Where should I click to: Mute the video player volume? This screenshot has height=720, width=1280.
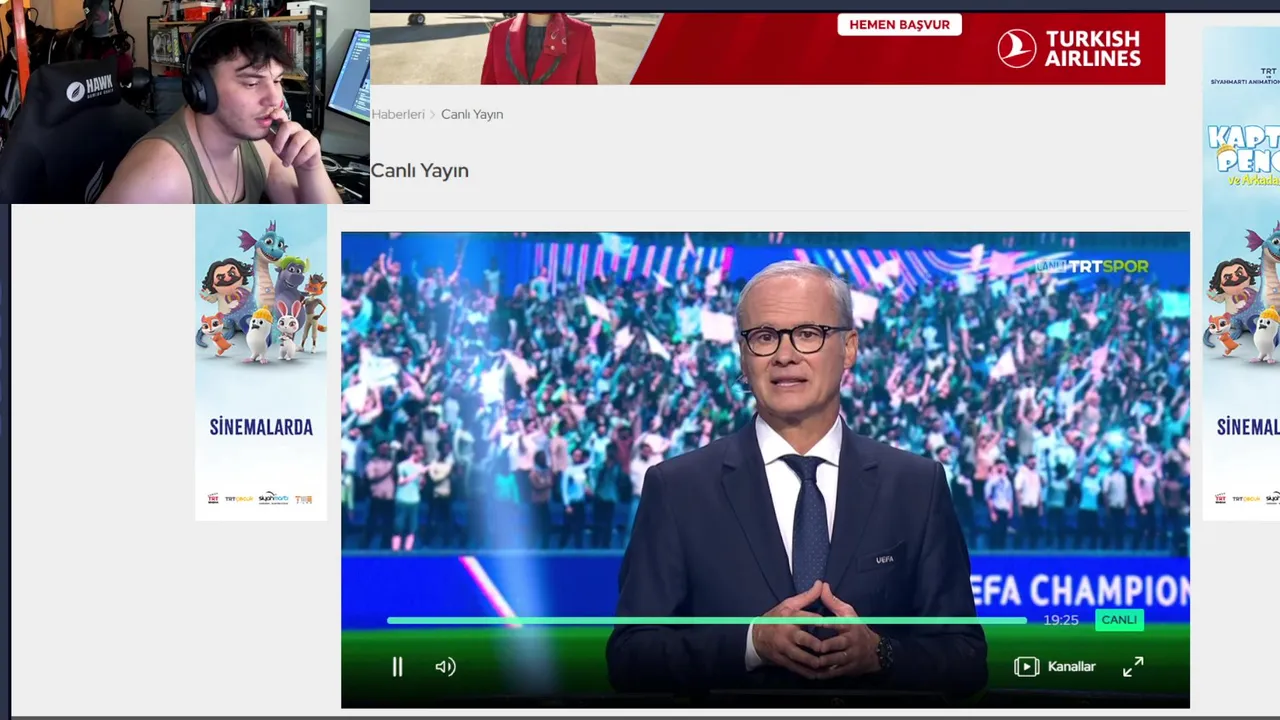click(446, 667)
